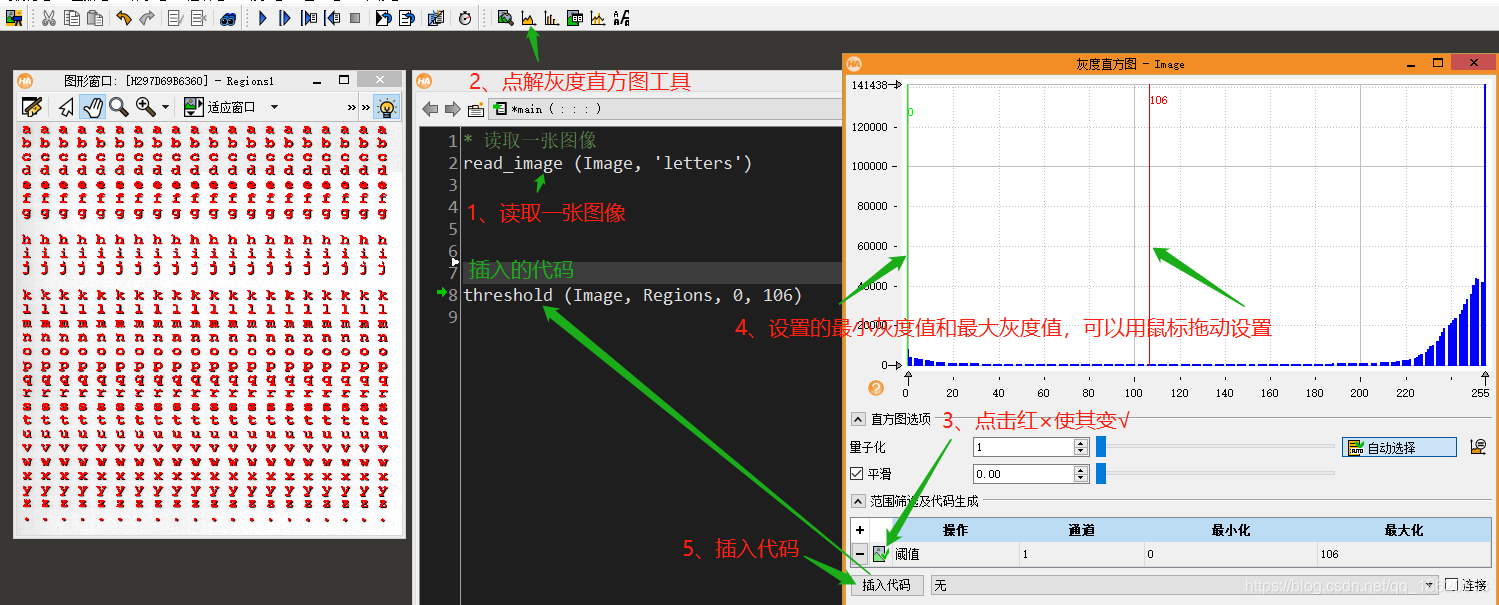Click the leftmost window-layout icon in main toolbar

tap(14, 18)
